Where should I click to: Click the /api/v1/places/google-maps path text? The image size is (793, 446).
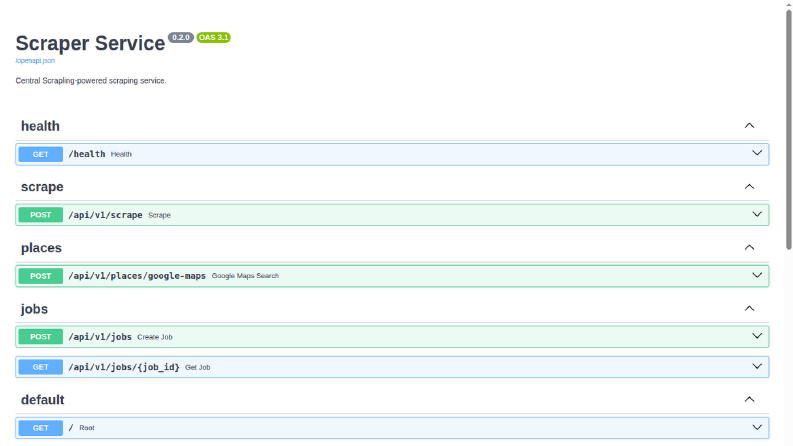(137, 276)
